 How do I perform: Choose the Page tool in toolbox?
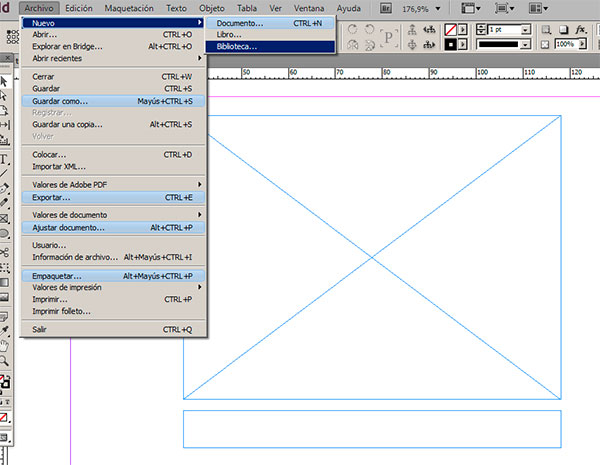pos(4,111)
